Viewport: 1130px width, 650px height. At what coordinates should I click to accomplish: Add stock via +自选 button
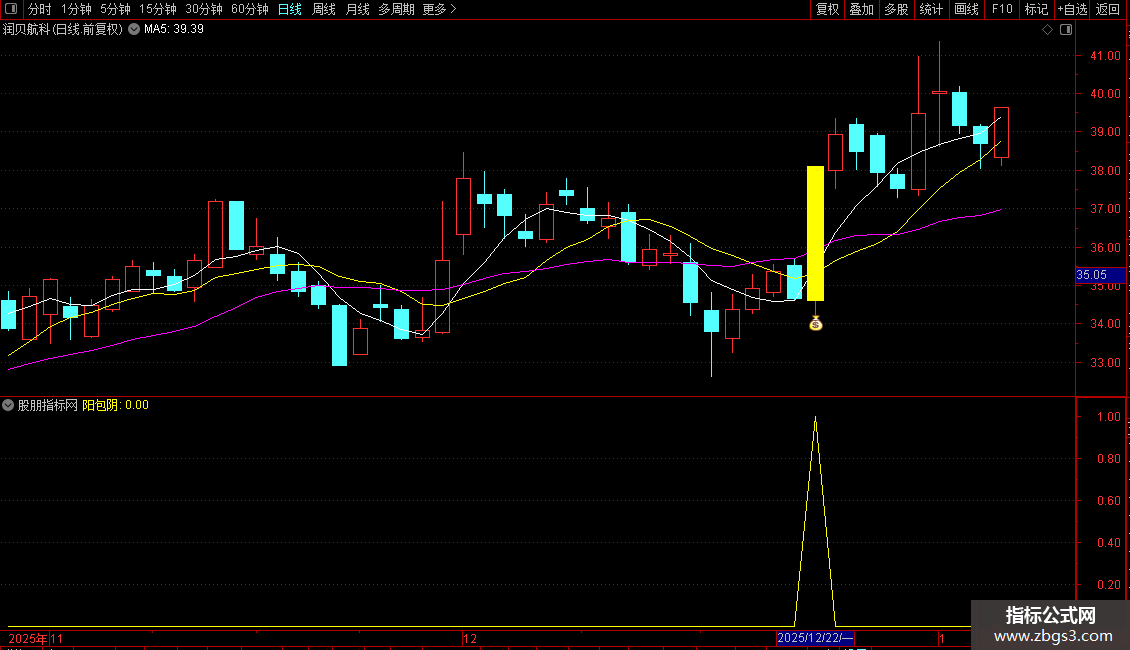click(1072, 9)
